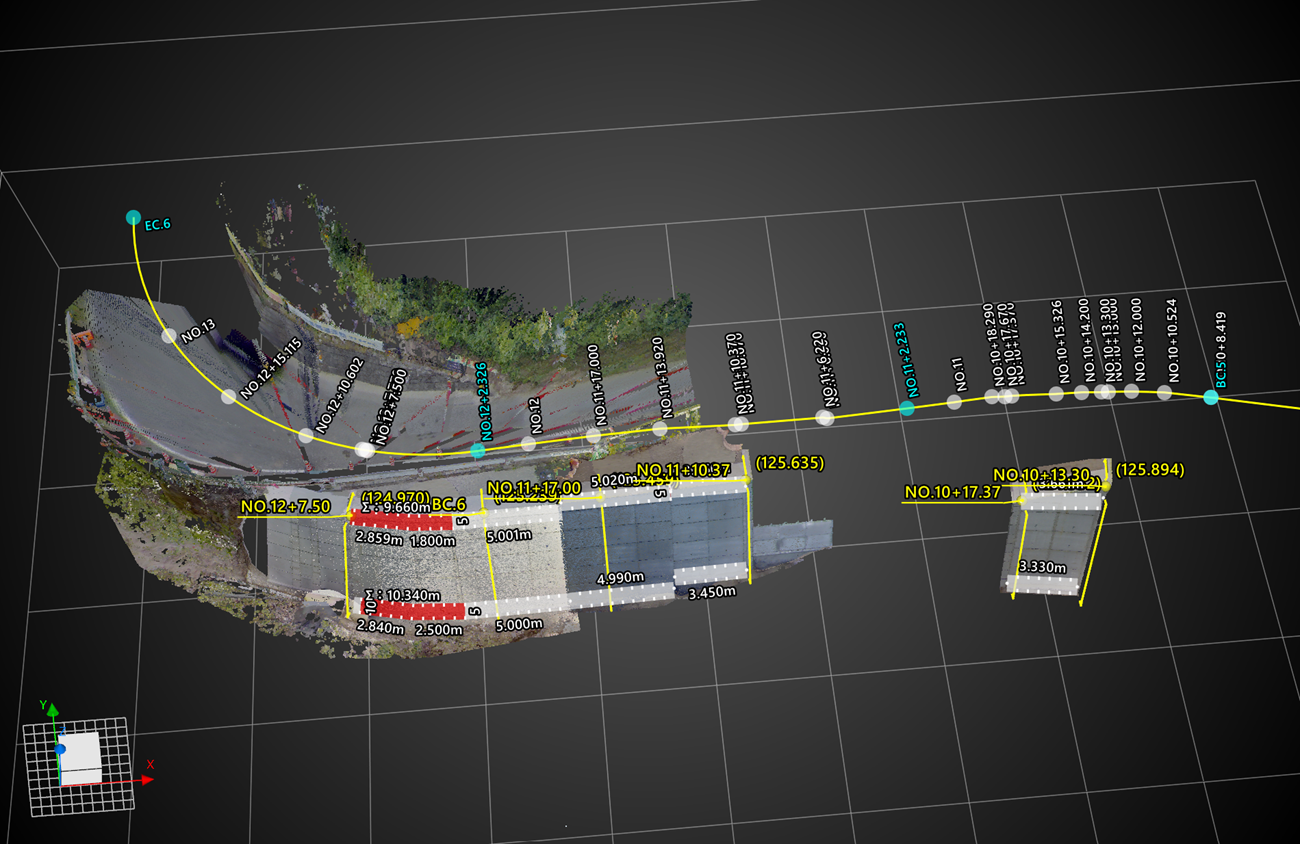1300x844 pixels.
Task: Select the 3.330m dimension label
Action: pos(1042,567)
